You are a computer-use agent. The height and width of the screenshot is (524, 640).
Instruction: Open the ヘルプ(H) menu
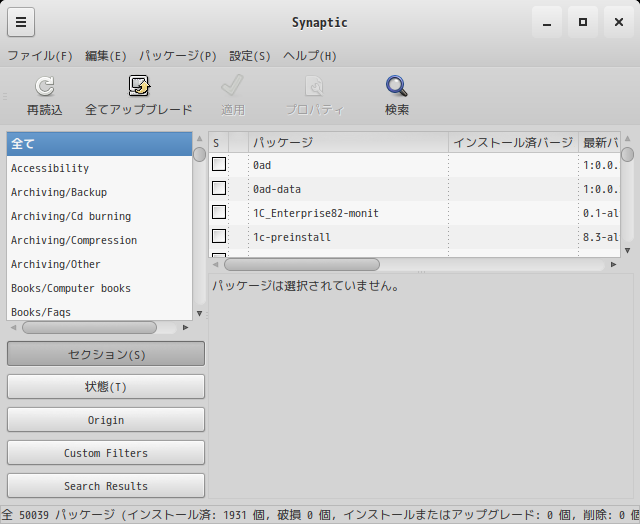[310, 56]
